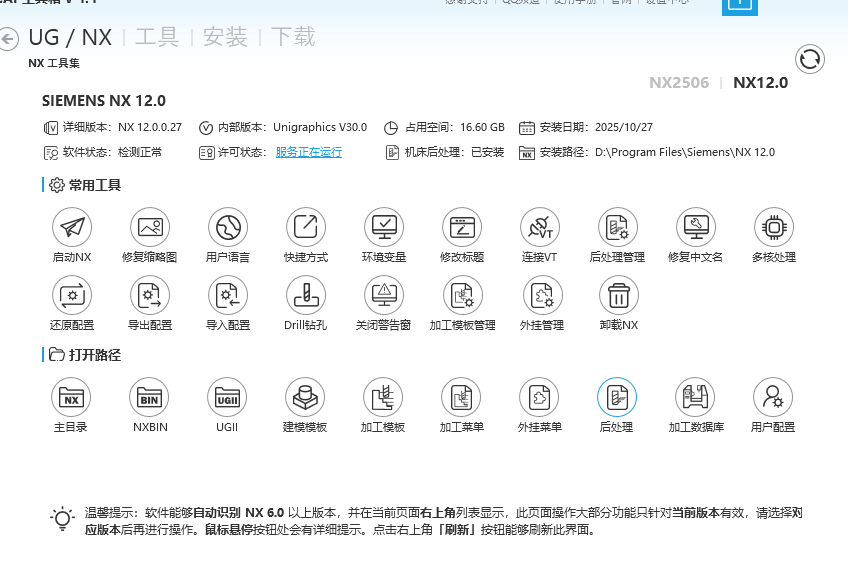Click the NX 工具集 subtitle

(x=54, y=63)
